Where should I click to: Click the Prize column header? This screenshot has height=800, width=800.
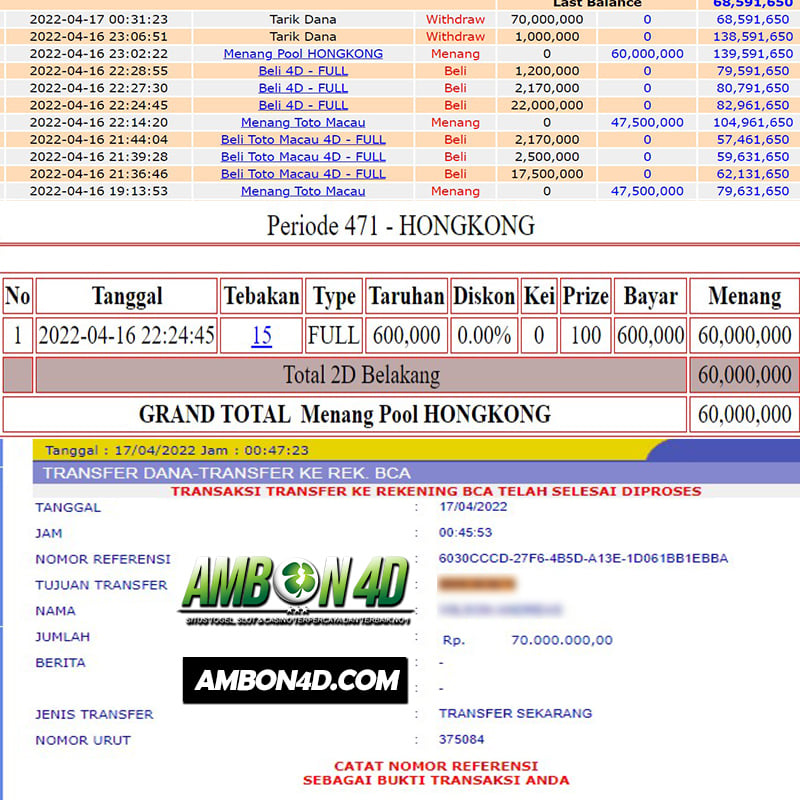(x=585, y=296)
